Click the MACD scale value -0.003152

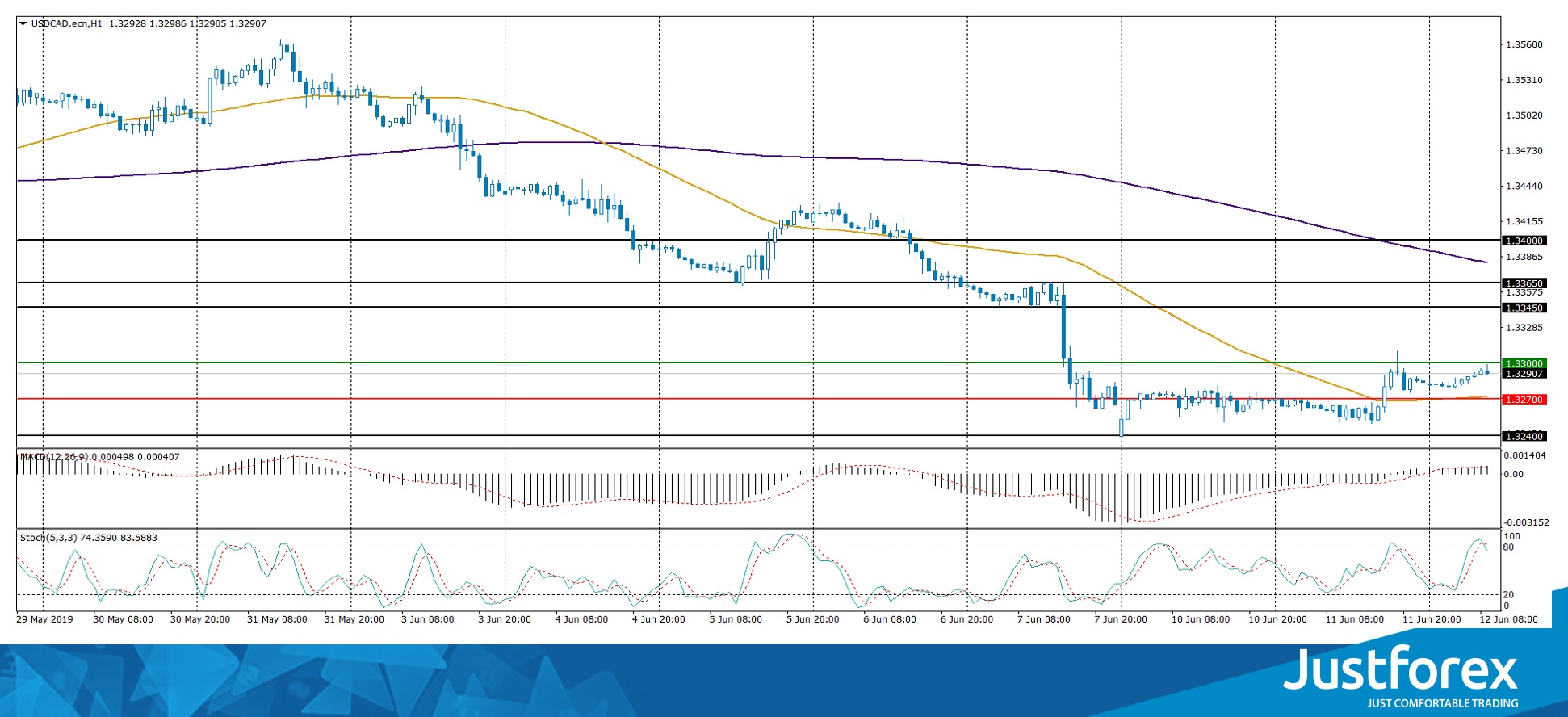1525,522
